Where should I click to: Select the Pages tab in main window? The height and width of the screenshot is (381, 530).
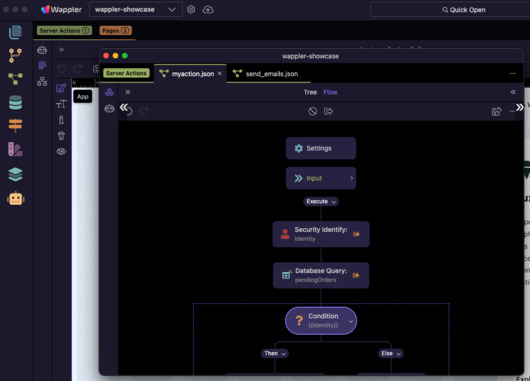(x=116, y=31)
